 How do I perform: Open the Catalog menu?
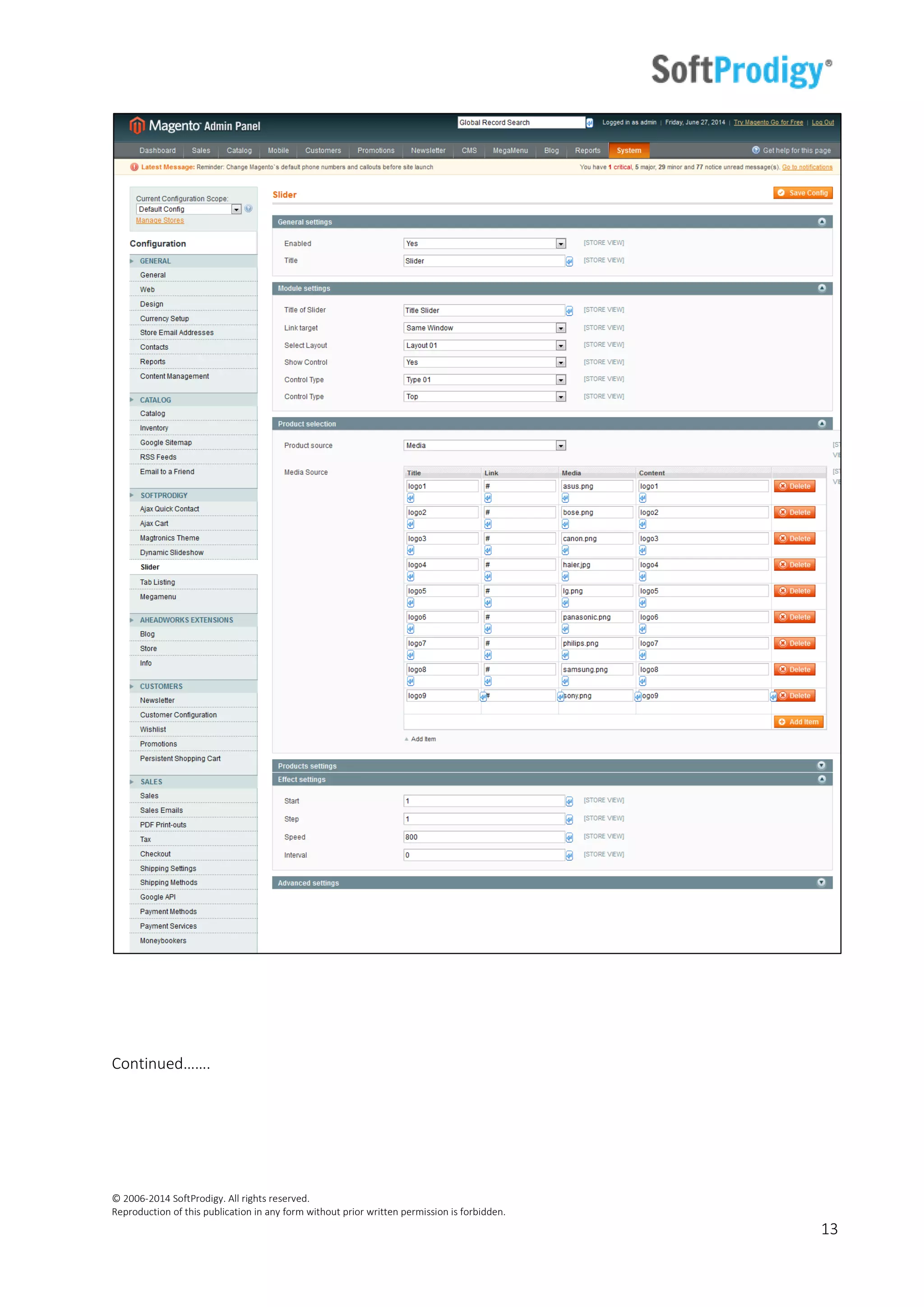tap(239, 151)
